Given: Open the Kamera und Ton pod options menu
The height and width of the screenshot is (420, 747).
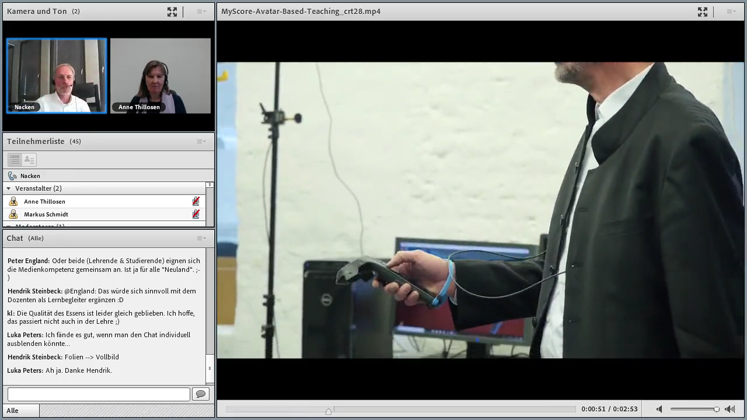Looking at the screenshot, I should 201,12.
